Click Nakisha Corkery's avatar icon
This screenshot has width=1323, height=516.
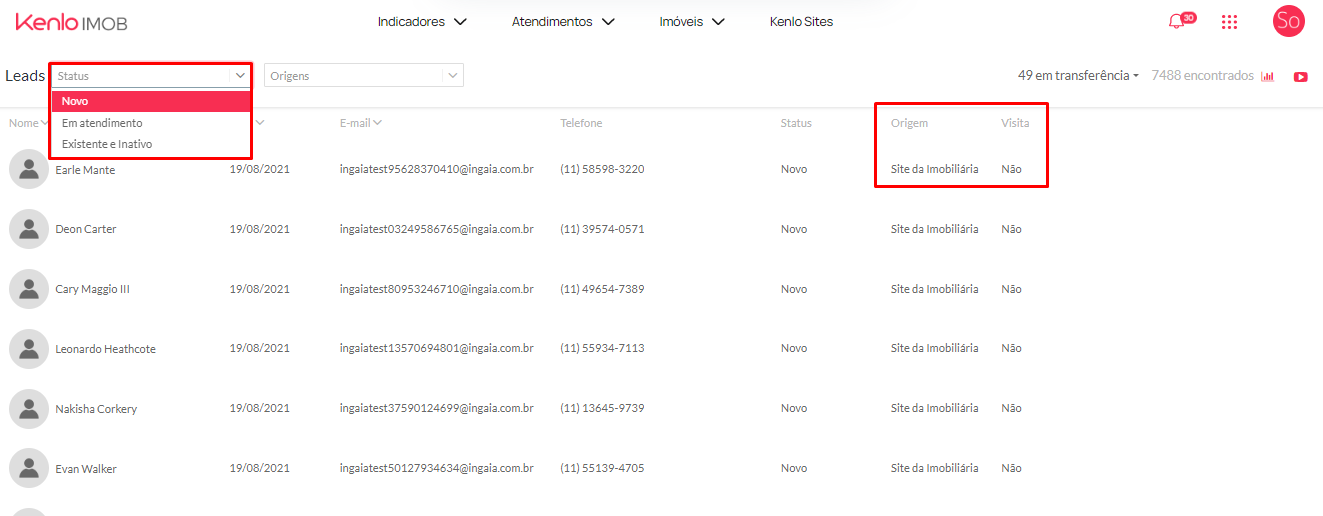(x=29, y=409)
